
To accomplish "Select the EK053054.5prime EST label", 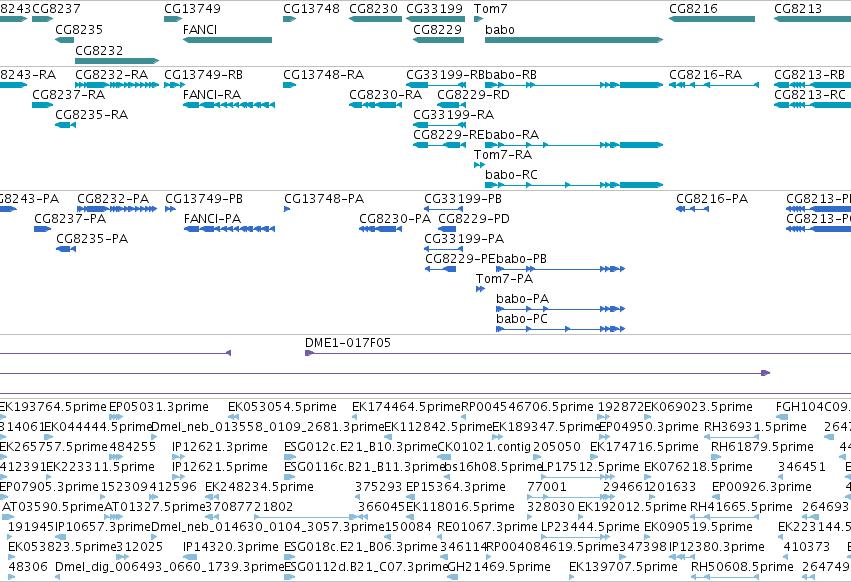I will (282, 407).
